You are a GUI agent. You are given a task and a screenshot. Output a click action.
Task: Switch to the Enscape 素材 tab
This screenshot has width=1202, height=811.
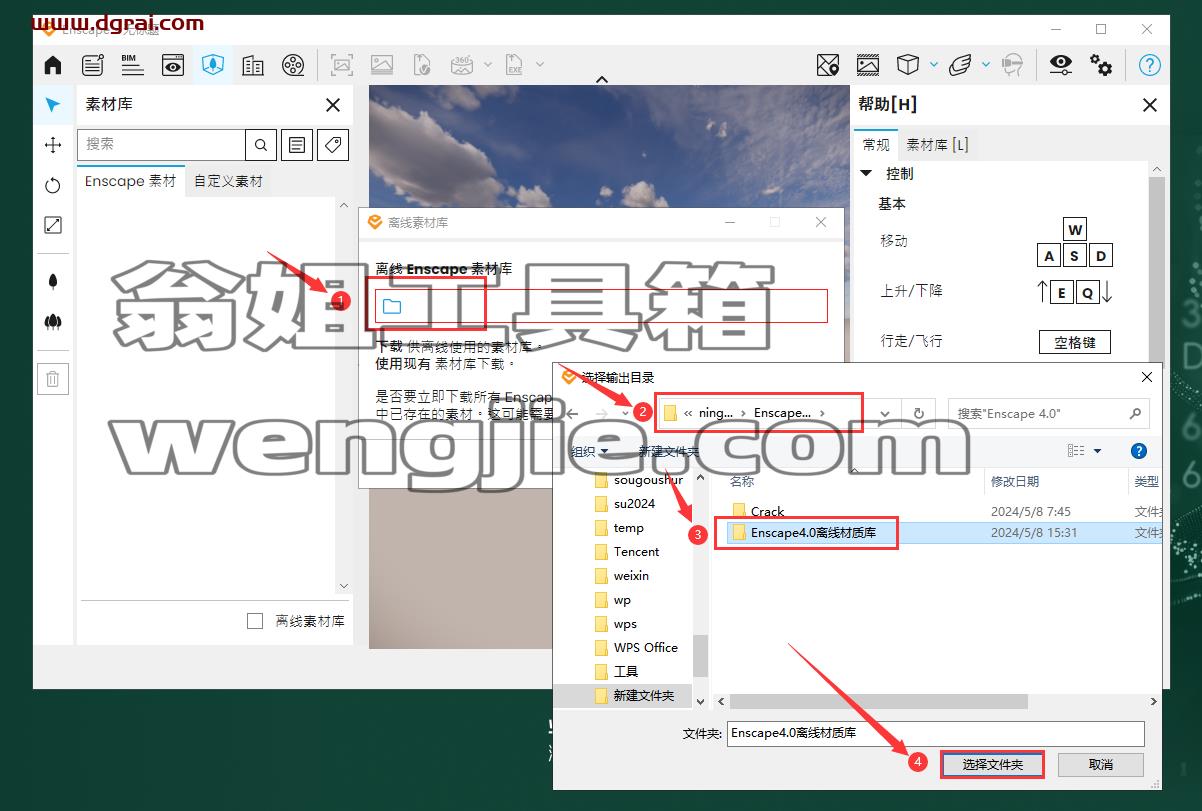click(130, 181)
